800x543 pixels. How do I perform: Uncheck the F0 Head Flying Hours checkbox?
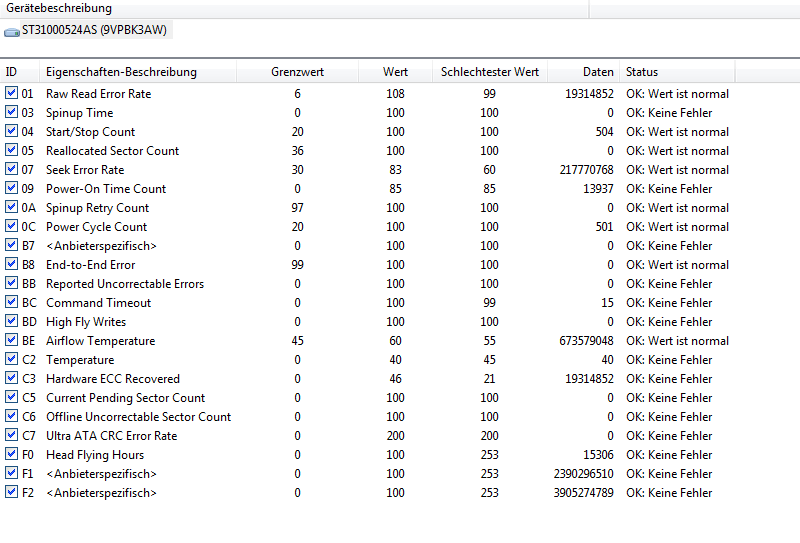pos(11,454)
